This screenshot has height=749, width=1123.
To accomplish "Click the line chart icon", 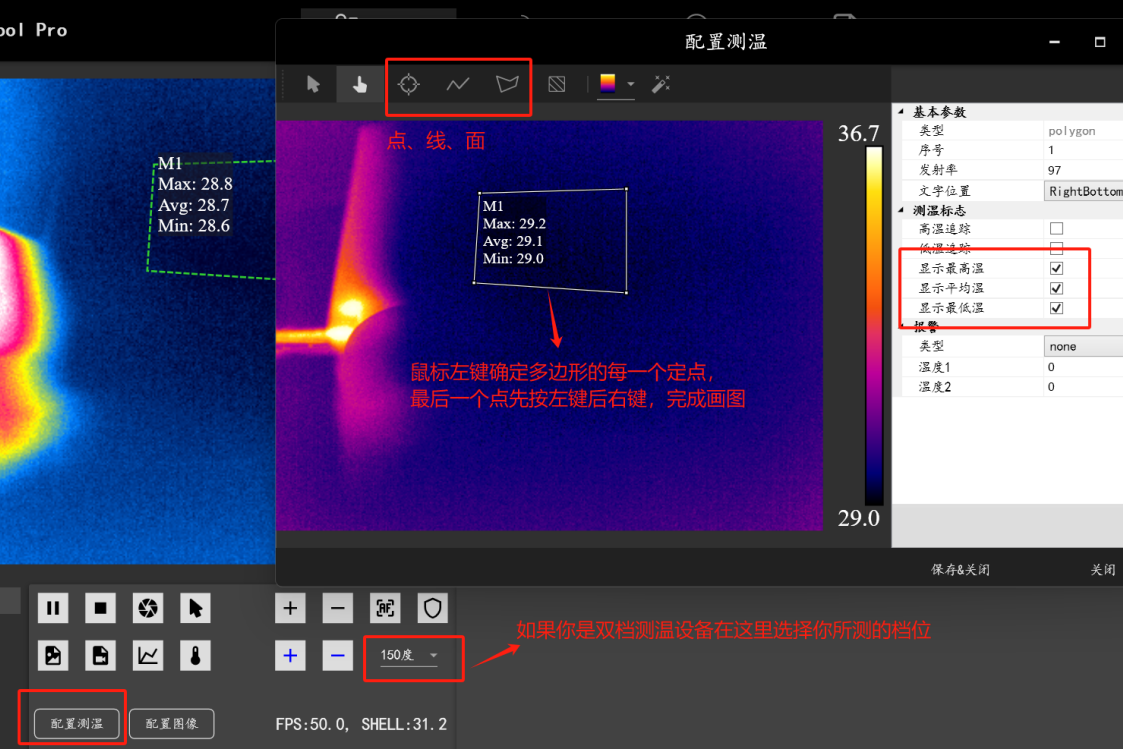I will click(x=148, y=656).
